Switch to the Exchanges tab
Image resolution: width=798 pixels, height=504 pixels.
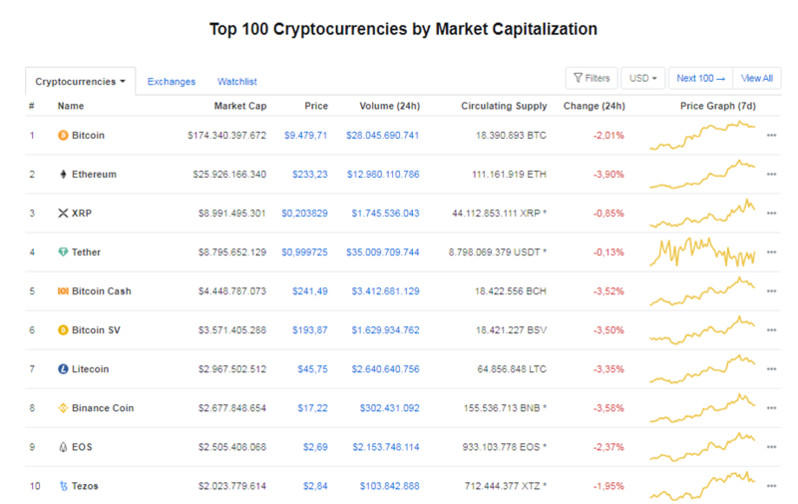pyautogui.click(x=171, y=81)
